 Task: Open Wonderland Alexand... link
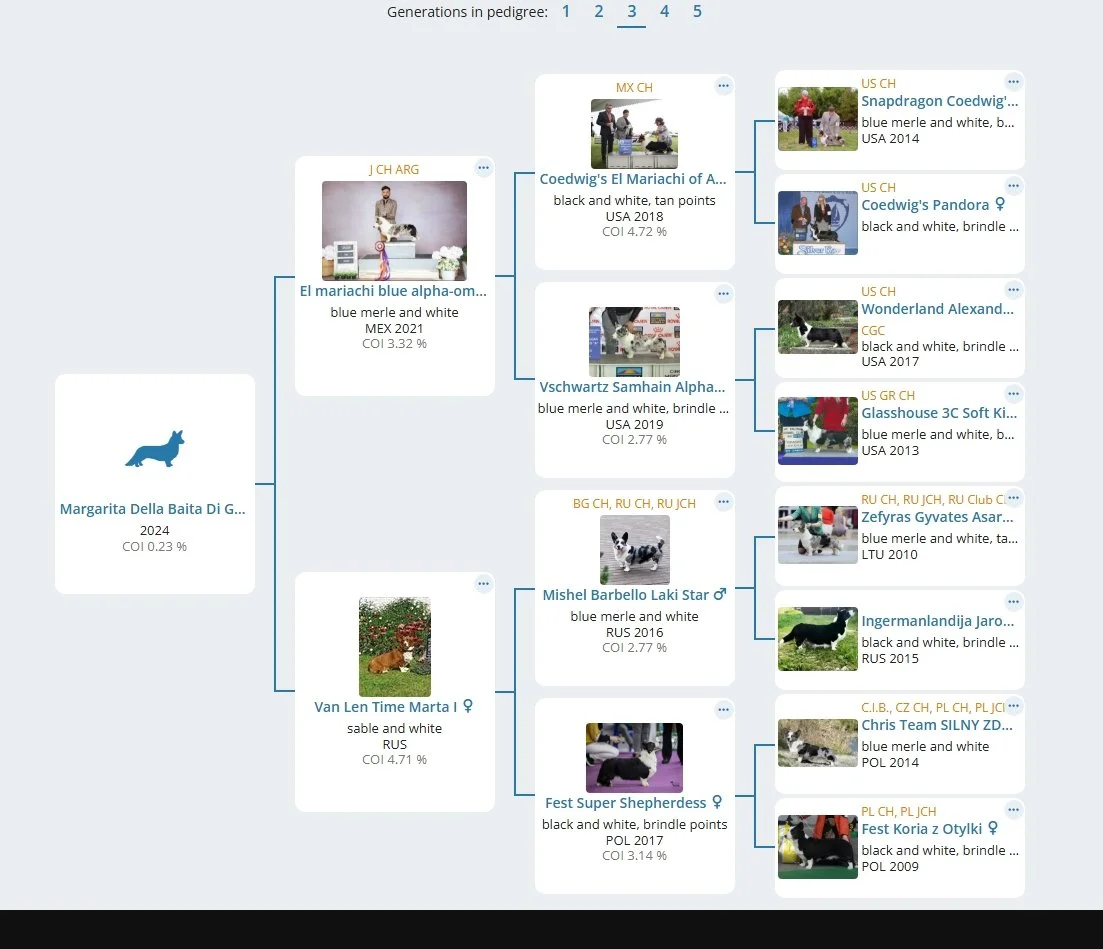(x=938, y=309)
